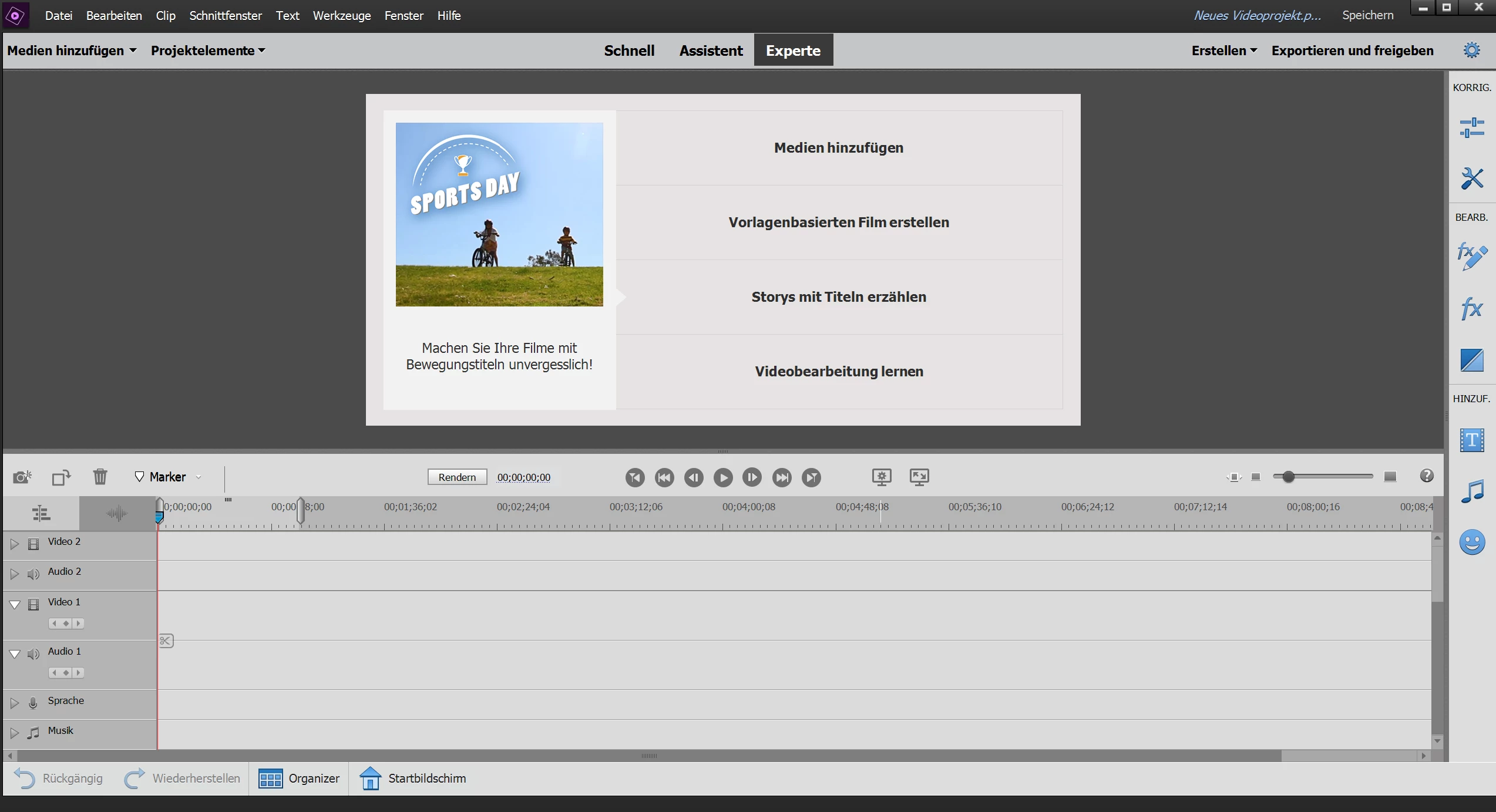The image size is (1496, 812).
Task: Open the Tools panel with wrench icon
Action: tap(1472, 178)
